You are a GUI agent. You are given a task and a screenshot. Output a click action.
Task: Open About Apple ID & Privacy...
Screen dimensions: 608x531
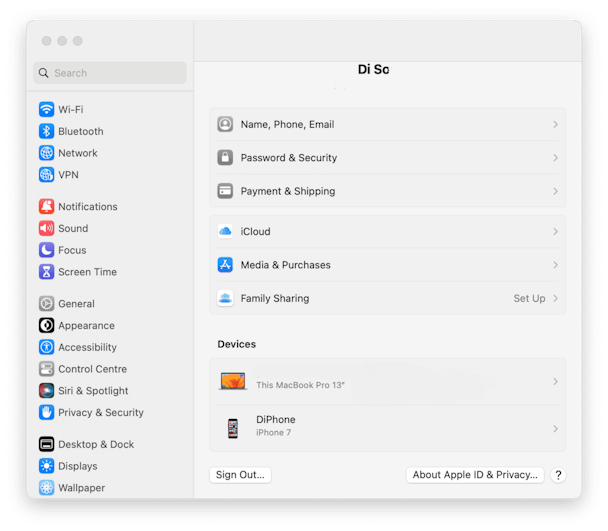(x=475, y=475)
